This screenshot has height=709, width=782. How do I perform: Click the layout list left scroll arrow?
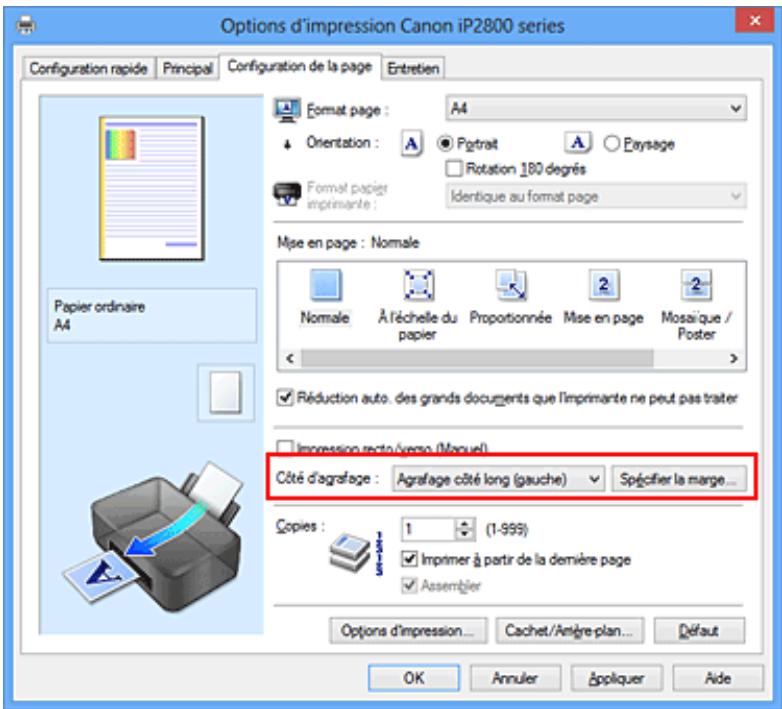290,358
